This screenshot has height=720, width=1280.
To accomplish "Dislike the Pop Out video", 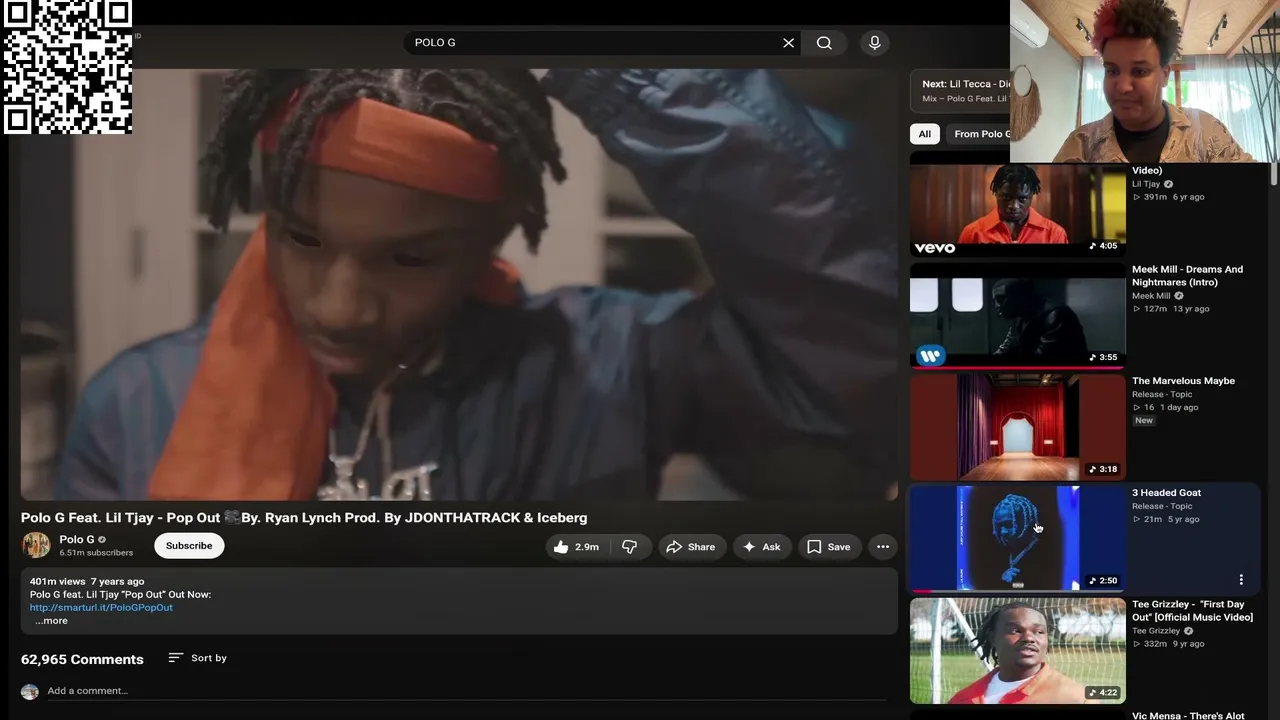I will click(629, 547).
